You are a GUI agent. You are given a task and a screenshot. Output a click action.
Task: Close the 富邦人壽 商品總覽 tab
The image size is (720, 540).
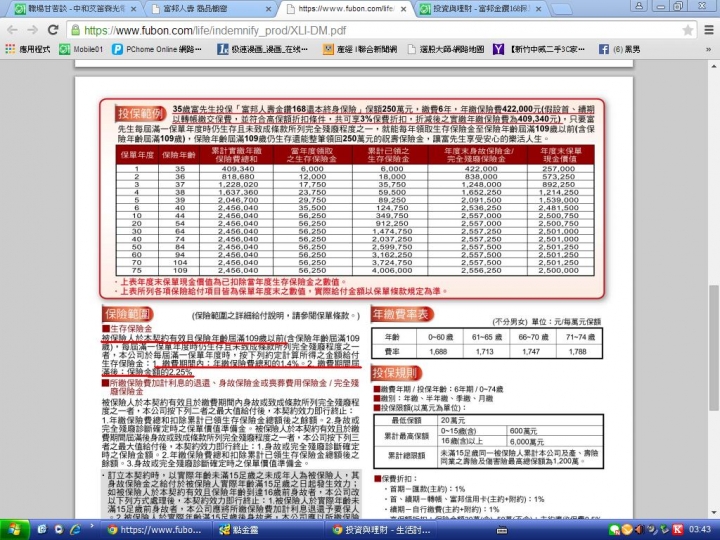pyautogui.click(x=269, y=9)
